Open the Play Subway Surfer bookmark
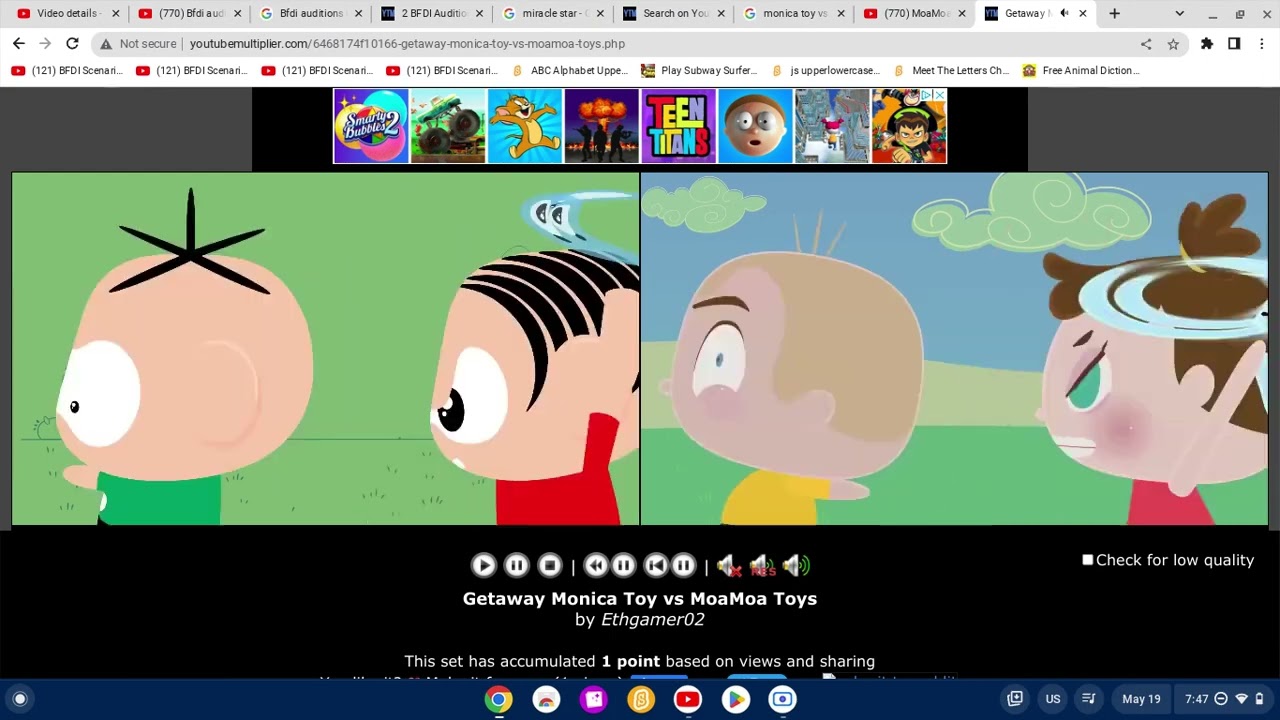The image size is (1280, 720). tap(699, 71)
